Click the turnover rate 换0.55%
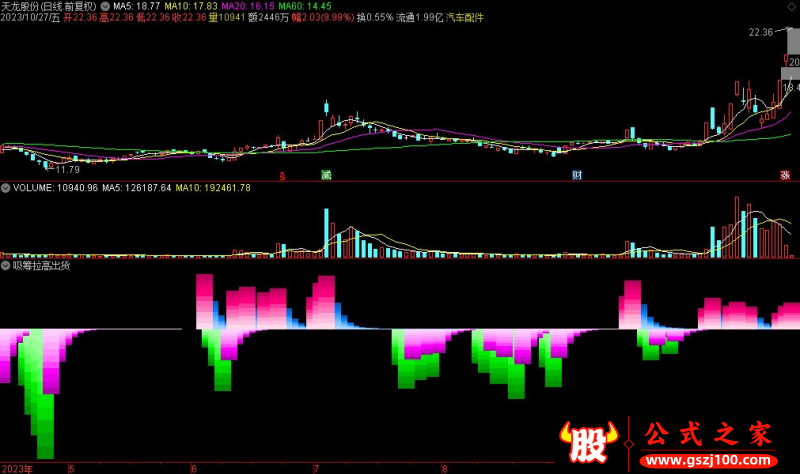 (x=375, y=18)
